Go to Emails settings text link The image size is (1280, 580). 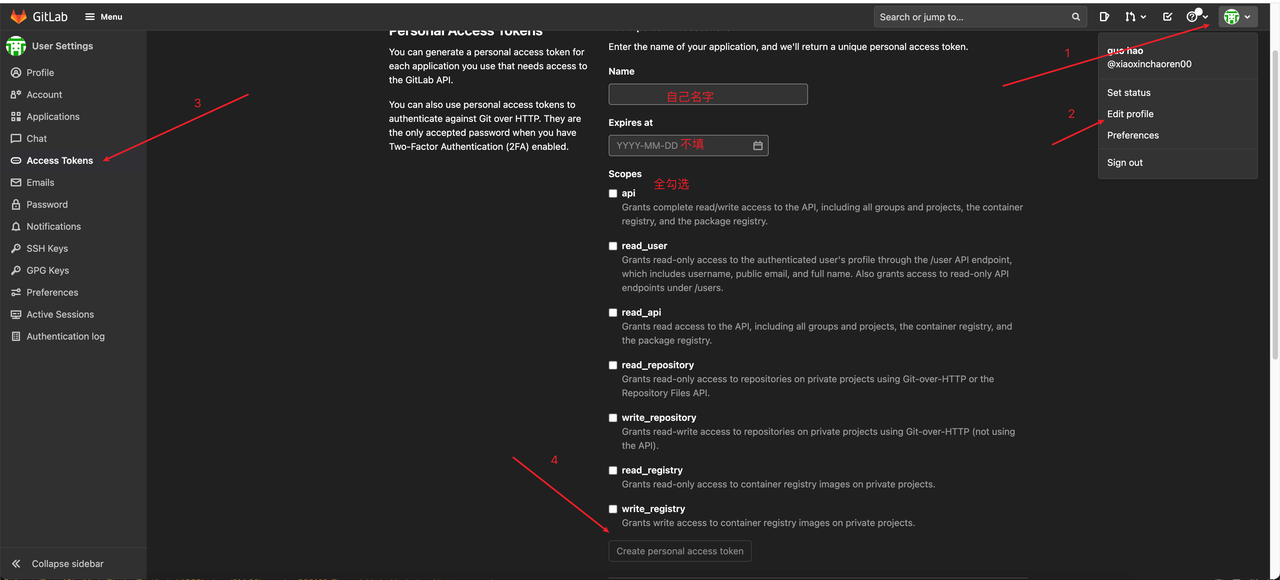click(41, 183)
